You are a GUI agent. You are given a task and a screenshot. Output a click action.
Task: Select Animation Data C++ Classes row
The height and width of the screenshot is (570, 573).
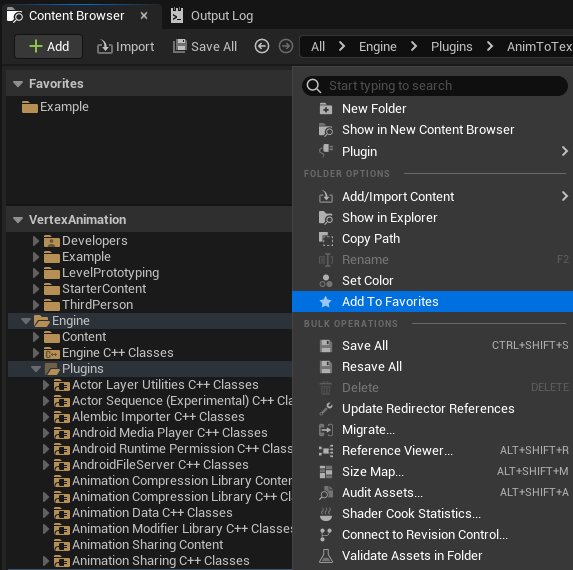tap(149, 513)
